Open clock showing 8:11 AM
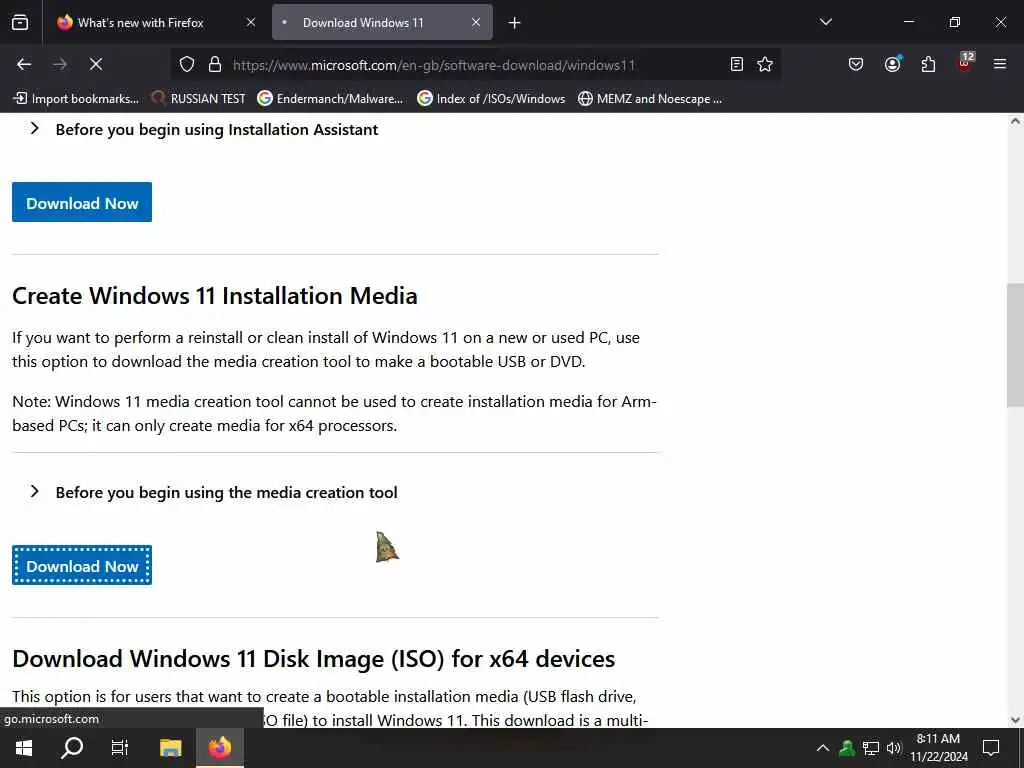1024x768 pixels. pyautogui.click(x=938, y=748)
